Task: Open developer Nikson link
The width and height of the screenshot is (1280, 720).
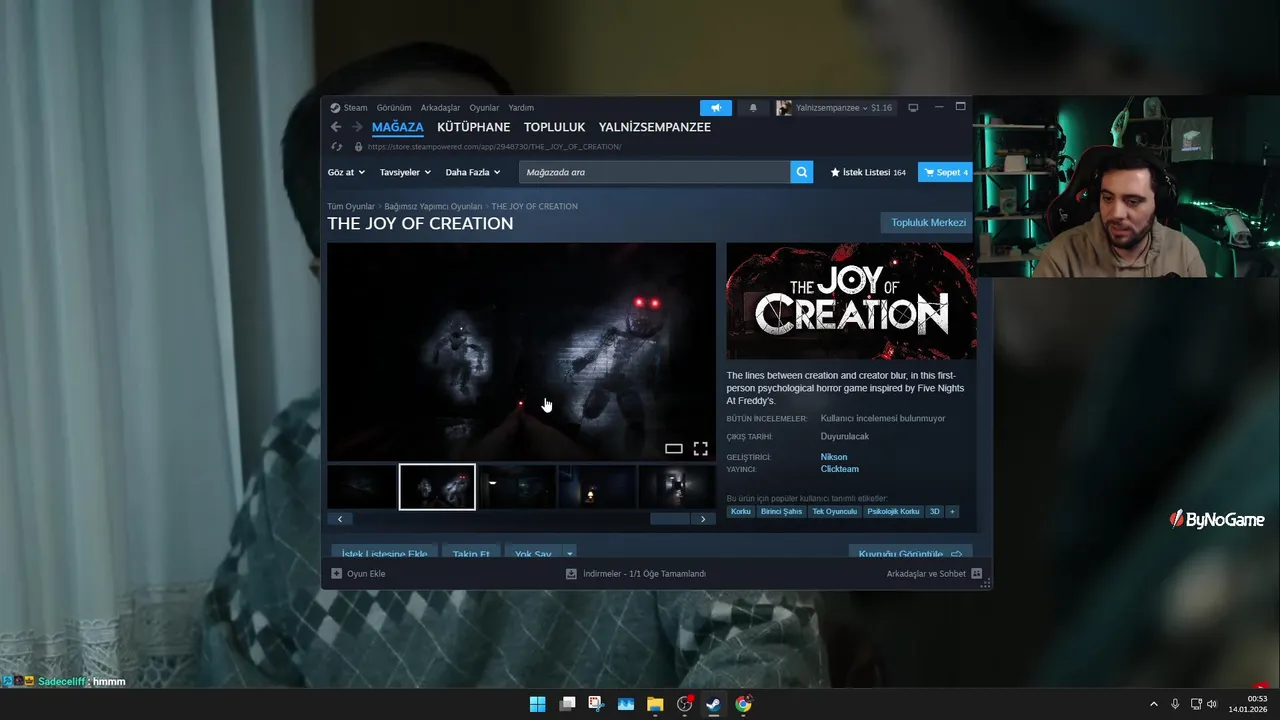Action: [x=834, y=457]
